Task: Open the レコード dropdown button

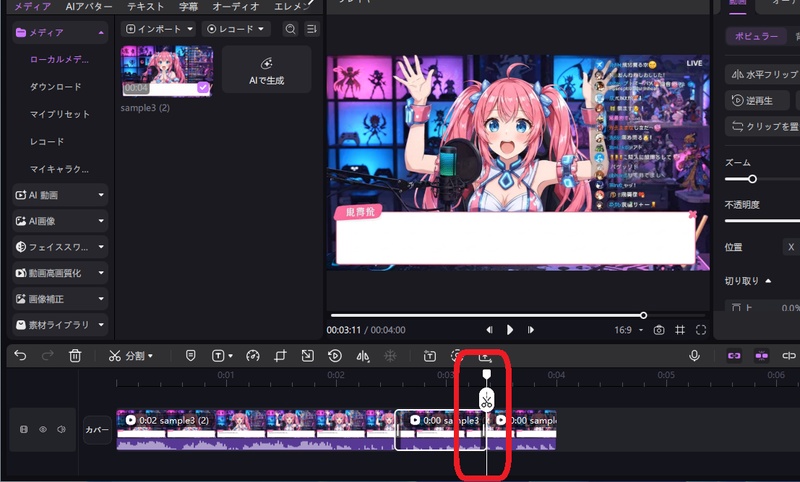Action: pos(236,29)
